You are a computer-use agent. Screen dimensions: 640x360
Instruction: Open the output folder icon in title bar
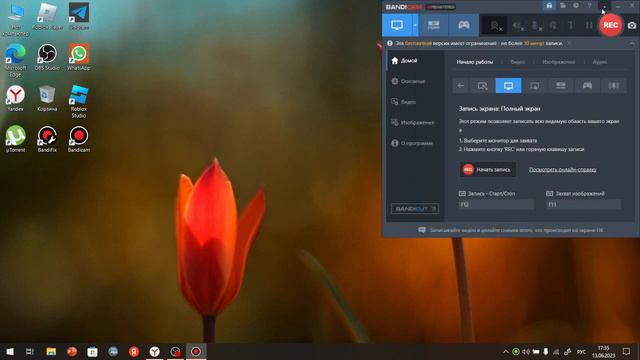pos(562,6)
